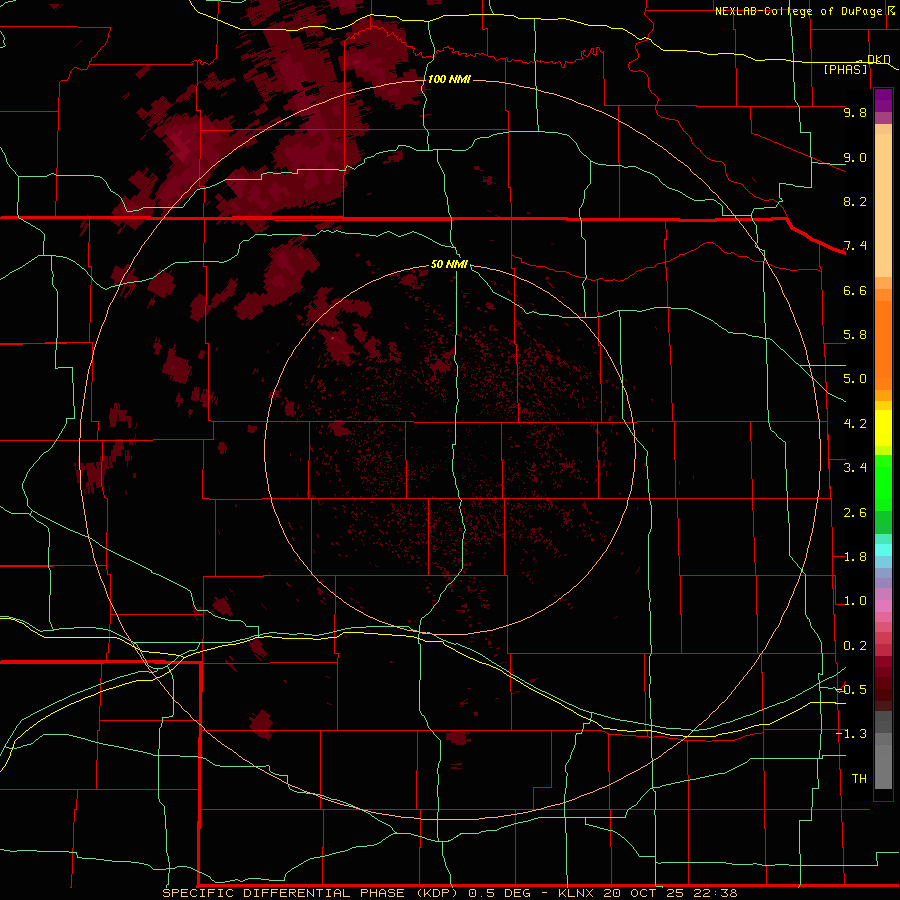Click the 9.0 value on the color scale
The image size is (900, 900).
click(x=855, y=157)
